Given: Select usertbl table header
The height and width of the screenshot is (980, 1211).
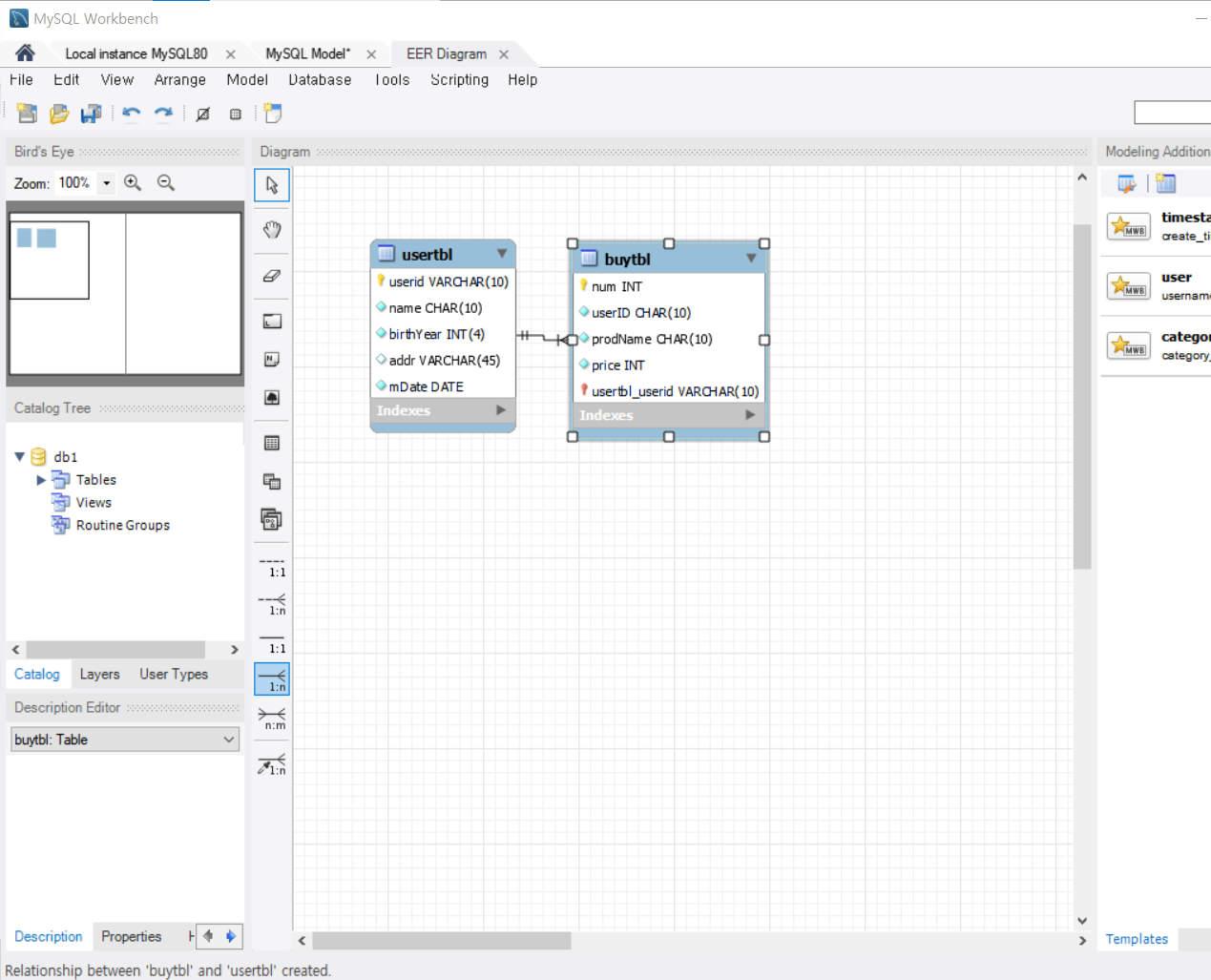Looking at the screenshot, I should point(443,254).
